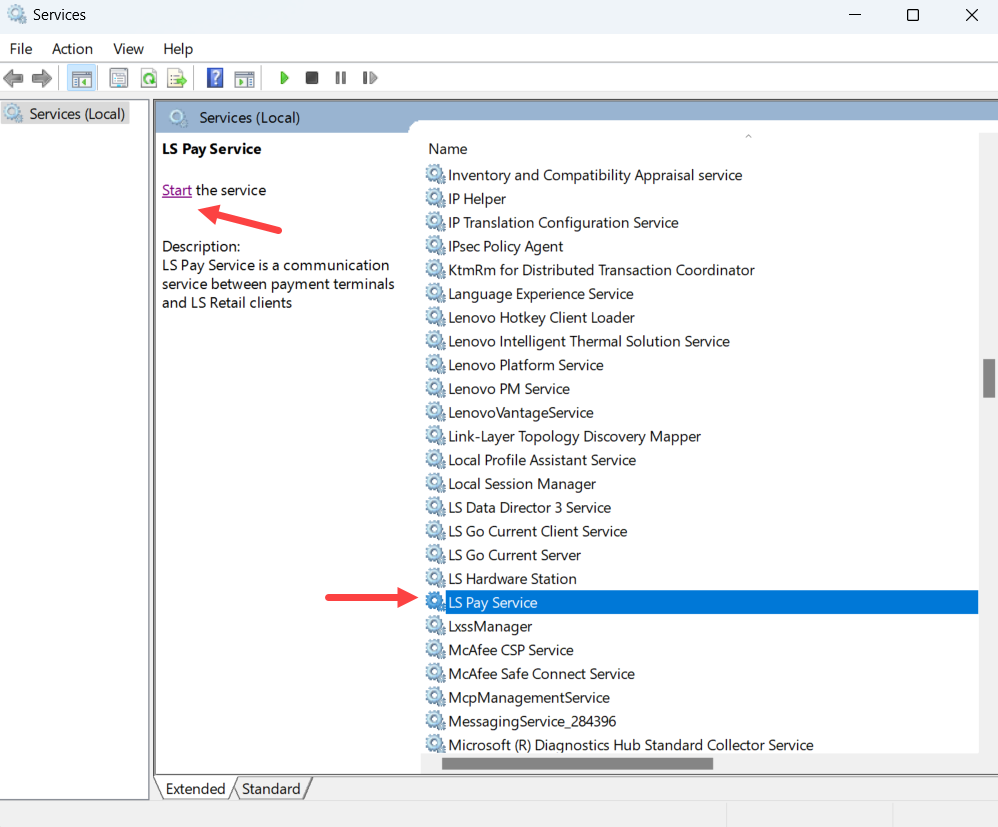Click the Export List toolbar icon
The height and width of the screenshot is (827, 998).
(x=177, y=78)
